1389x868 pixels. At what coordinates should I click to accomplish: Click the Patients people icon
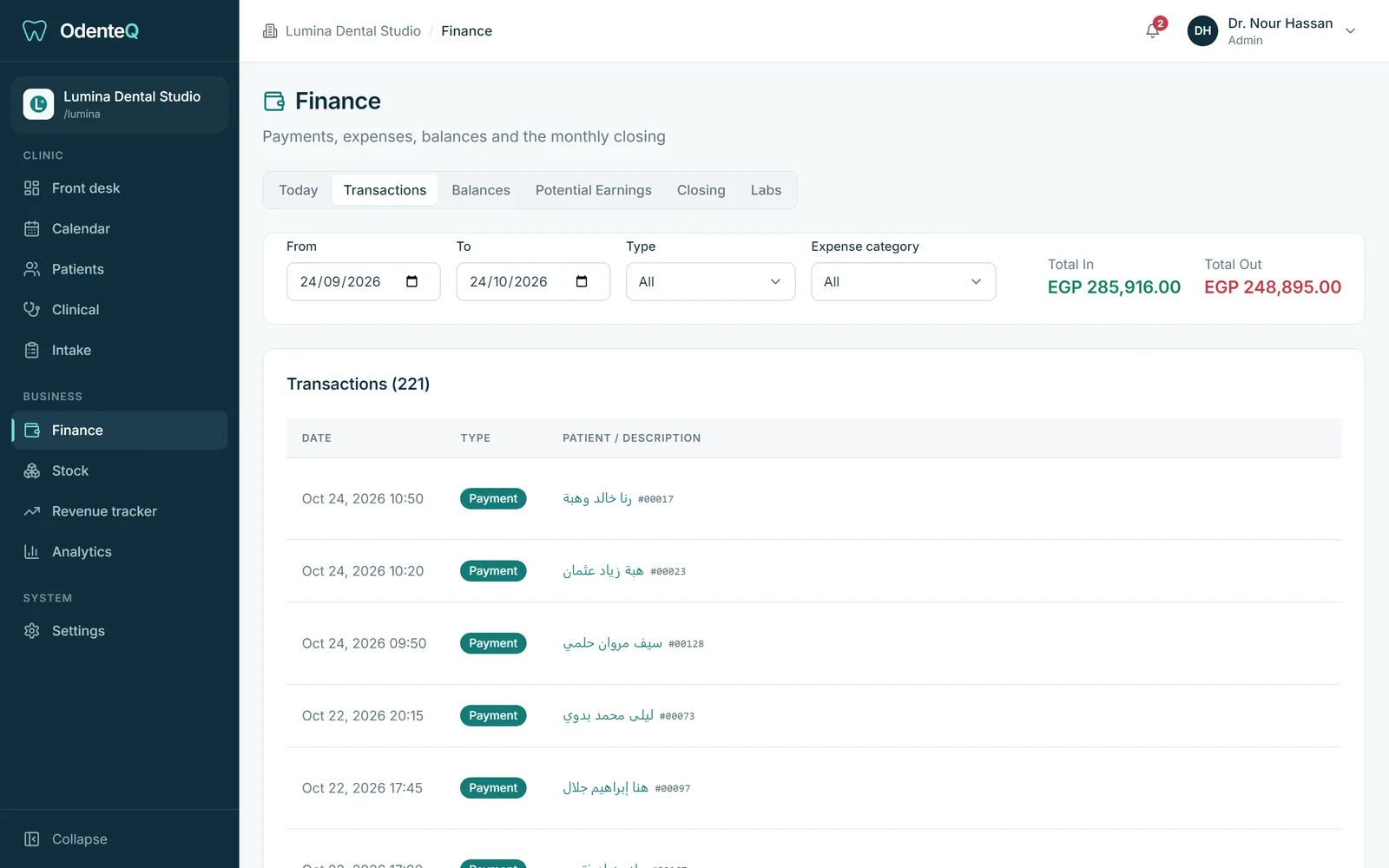(x=32, y=269)
